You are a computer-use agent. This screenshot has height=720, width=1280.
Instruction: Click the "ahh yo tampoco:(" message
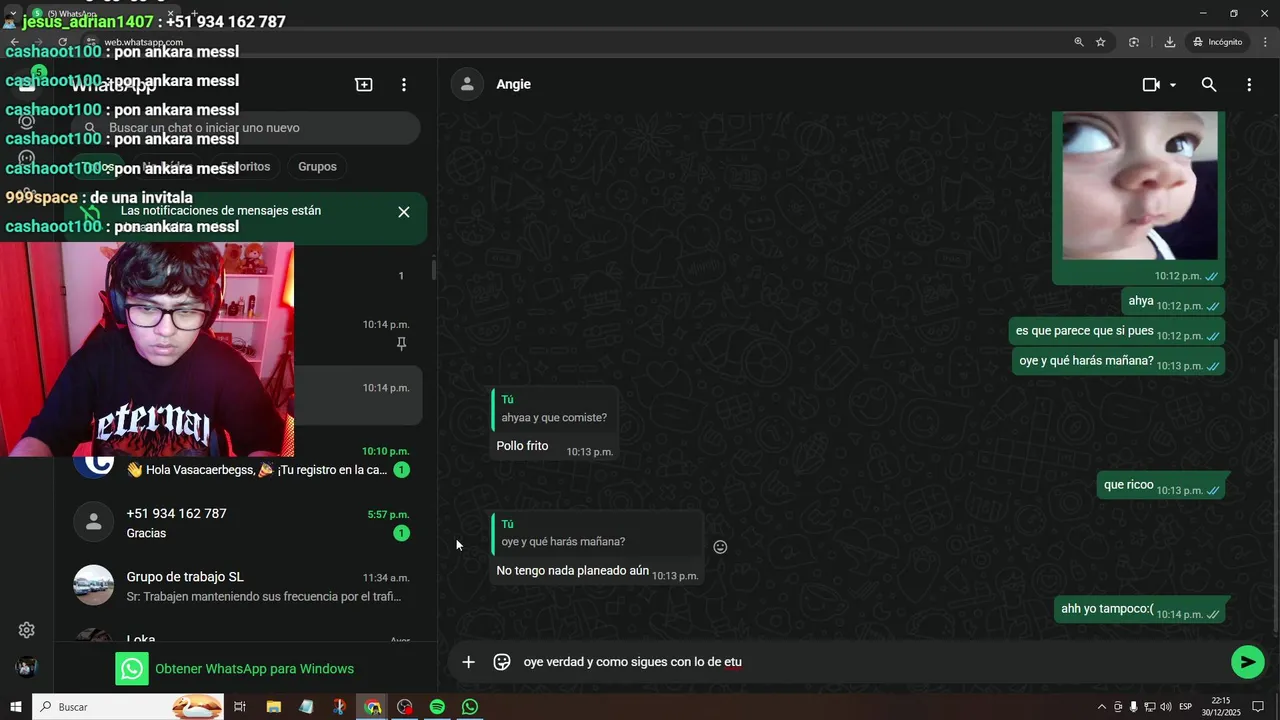[x=1140, y=609]
